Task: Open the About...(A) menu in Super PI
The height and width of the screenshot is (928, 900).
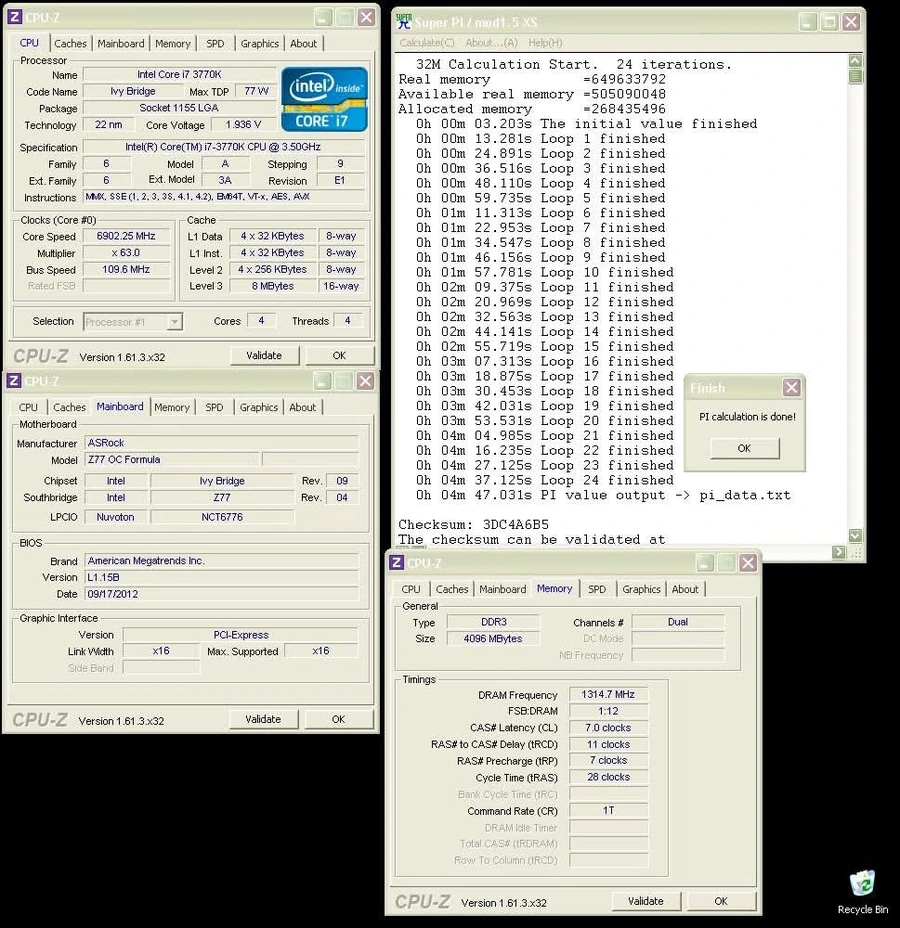Action: pyautogui.click(x=491, y=43)
